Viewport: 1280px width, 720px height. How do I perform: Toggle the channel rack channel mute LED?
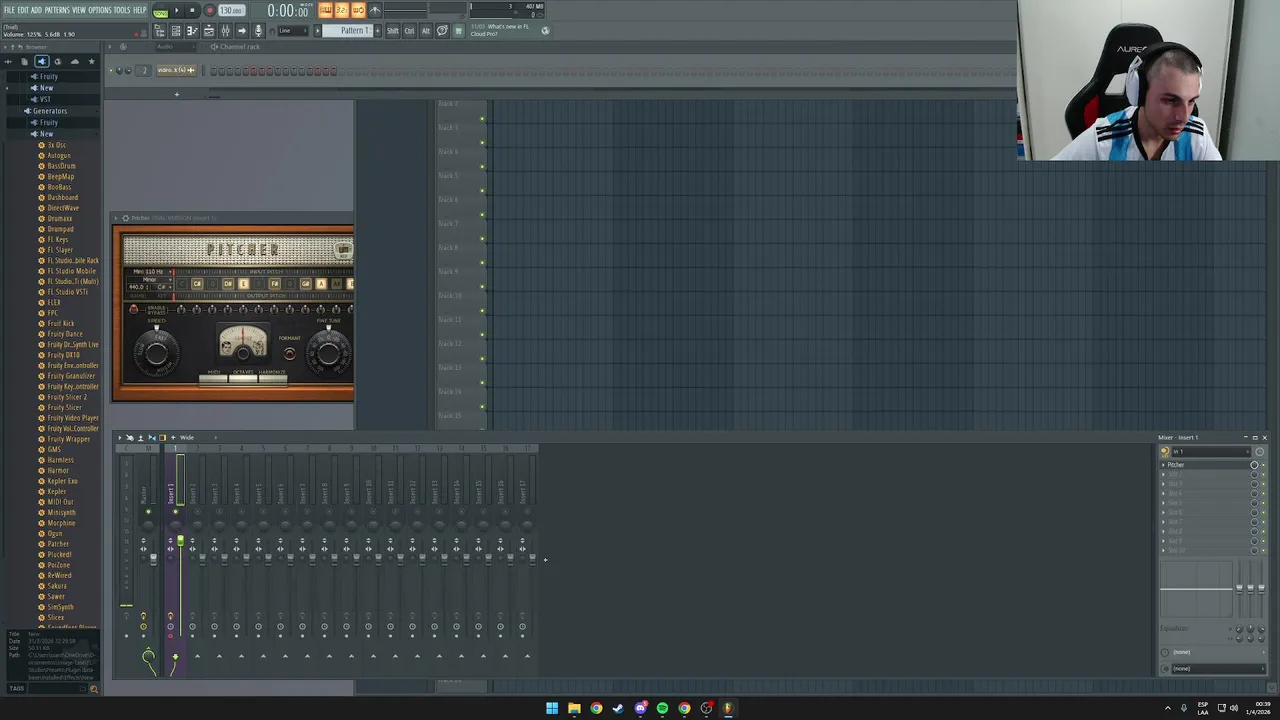pyautogui.click(x=111, y=70)
